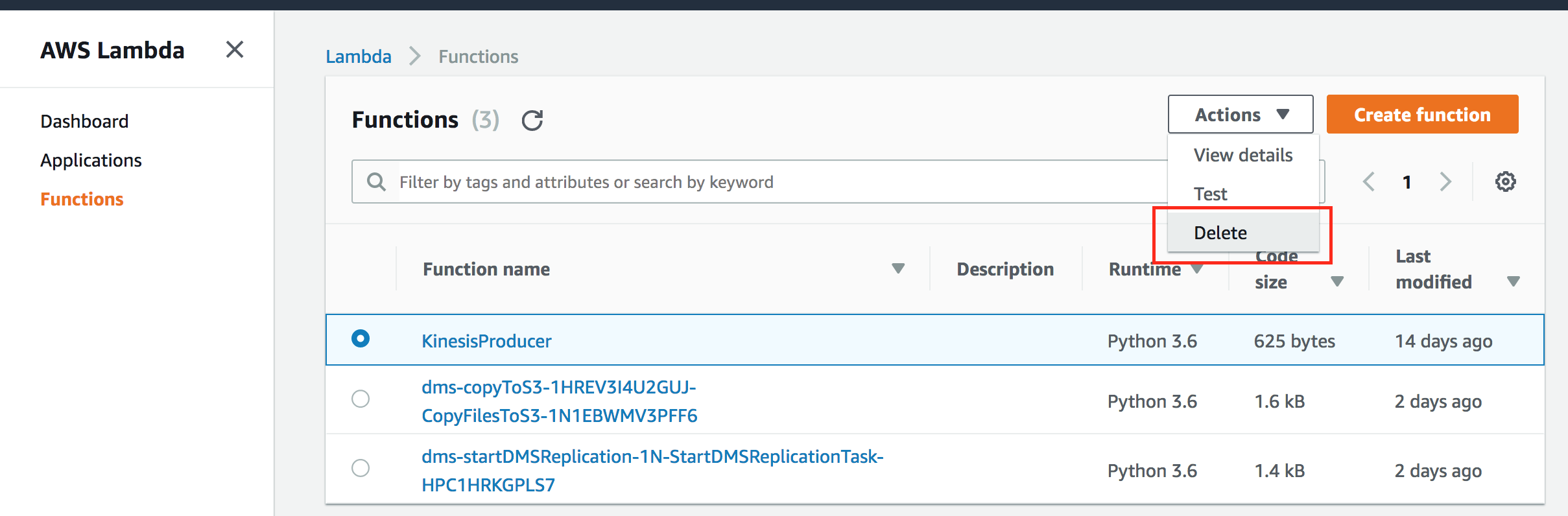Select the dms-startDMSReplication radio button
The image size is (1568, 516).
361,467
